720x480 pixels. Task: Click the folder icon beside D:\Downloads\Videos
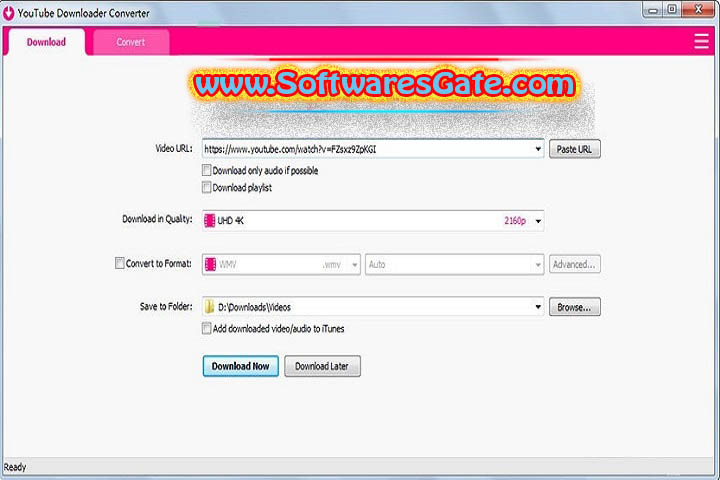click(209, 307)
